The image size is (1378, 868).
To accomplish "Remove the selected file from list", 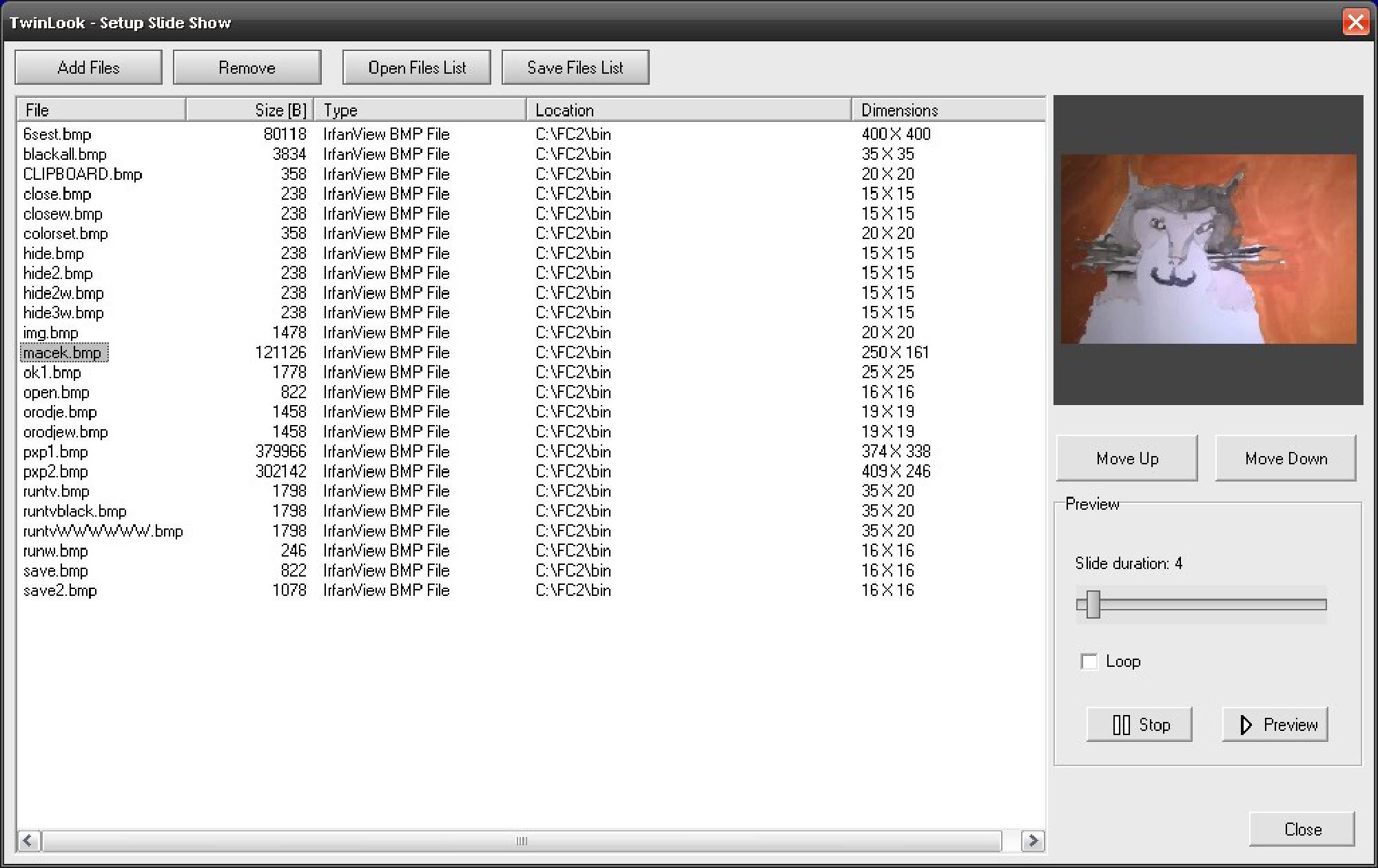I will click(247, 68).
